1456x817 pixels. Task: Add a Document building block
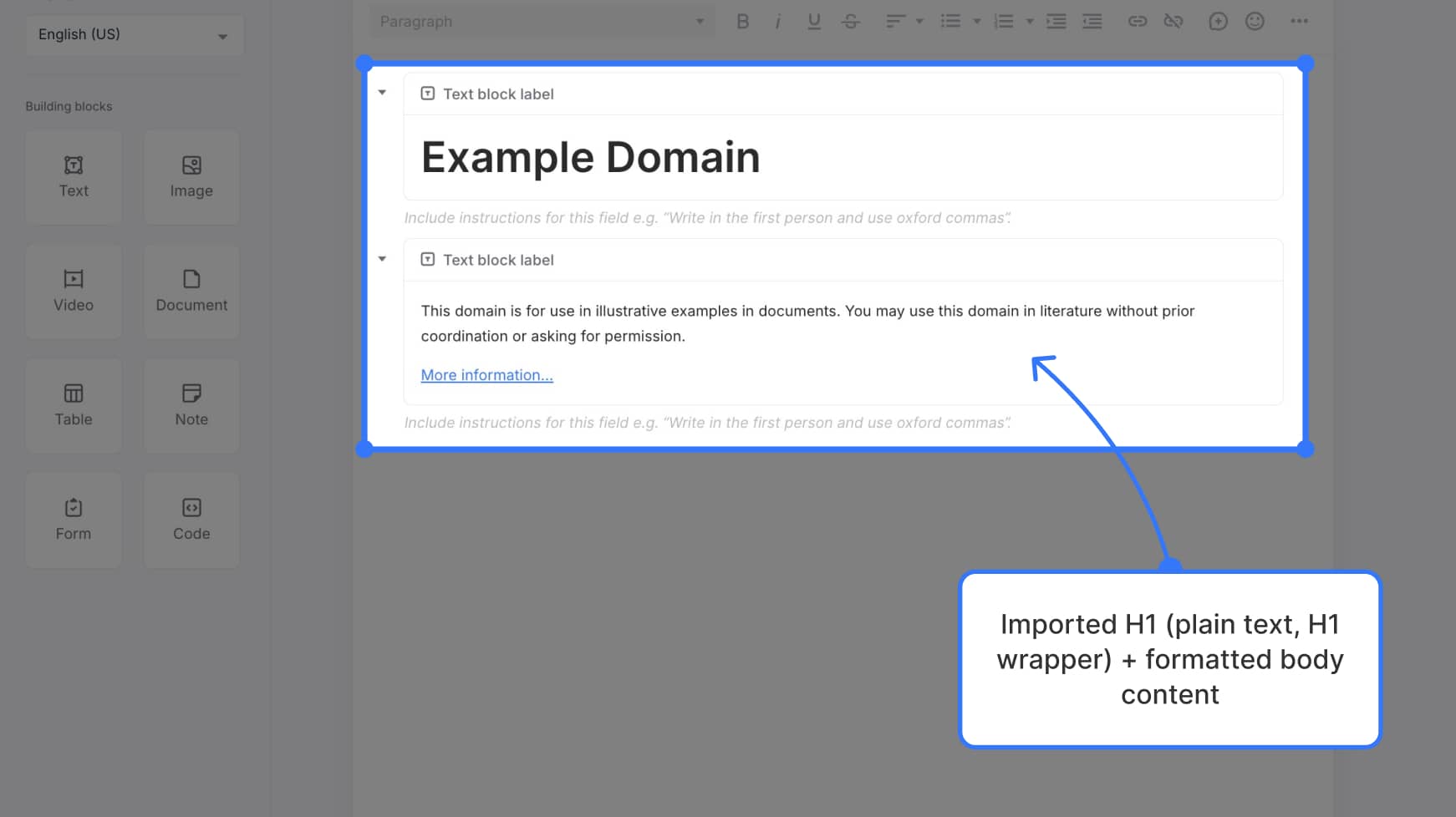pos(191,292)
